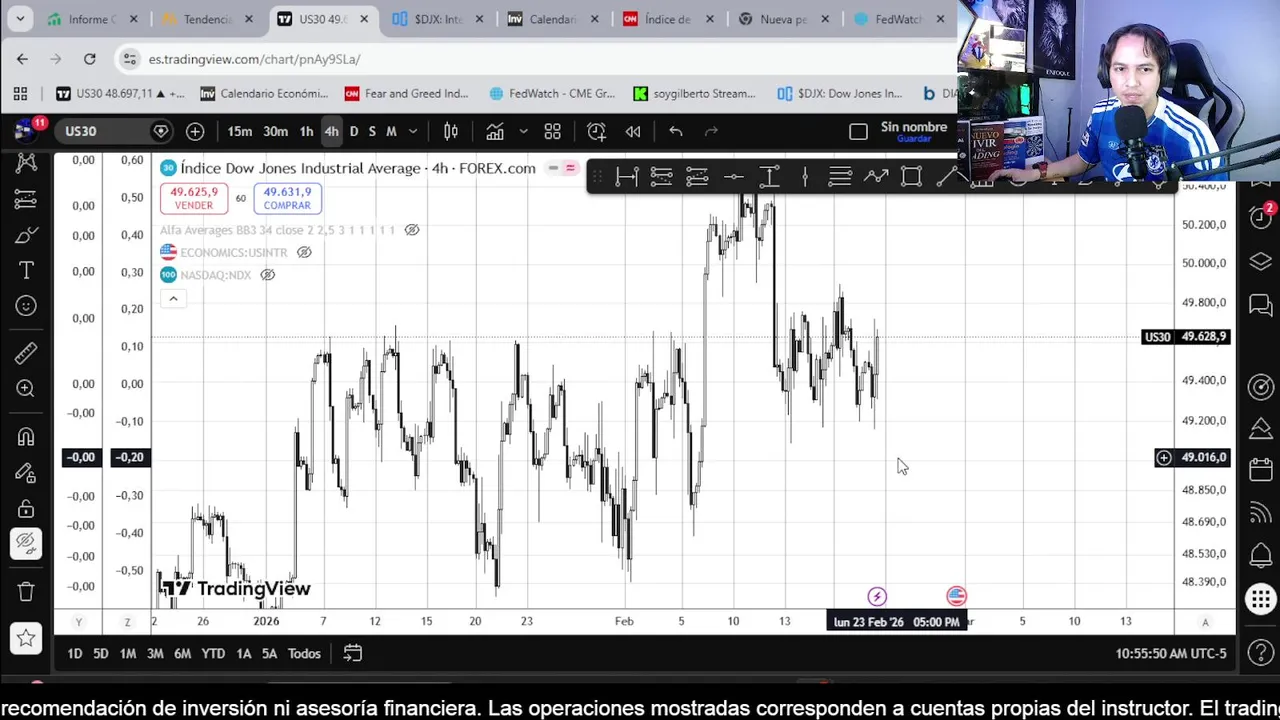The image size is (1280, 720).
Task: Undo the last chart action
Action: pyautogui.click(x=676, y=131)
